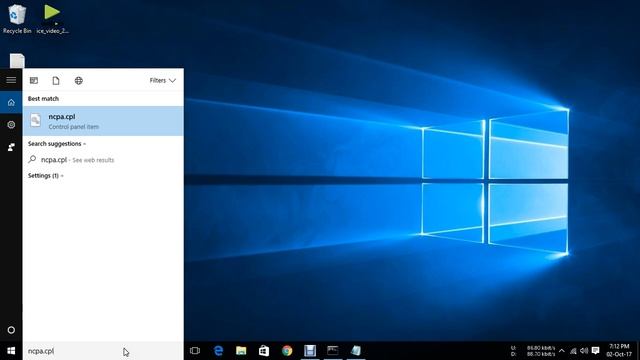
Task: Click the network speed meter in taskbar
Action: [x=533, y=351]
